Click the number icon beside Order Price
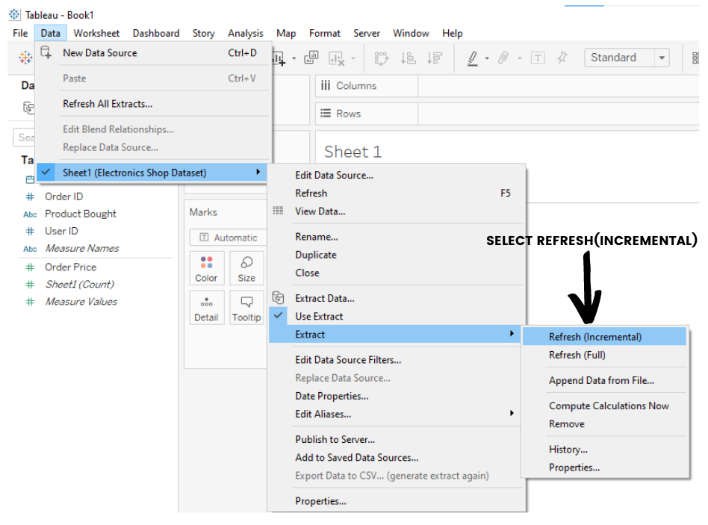 click(30, 267)
